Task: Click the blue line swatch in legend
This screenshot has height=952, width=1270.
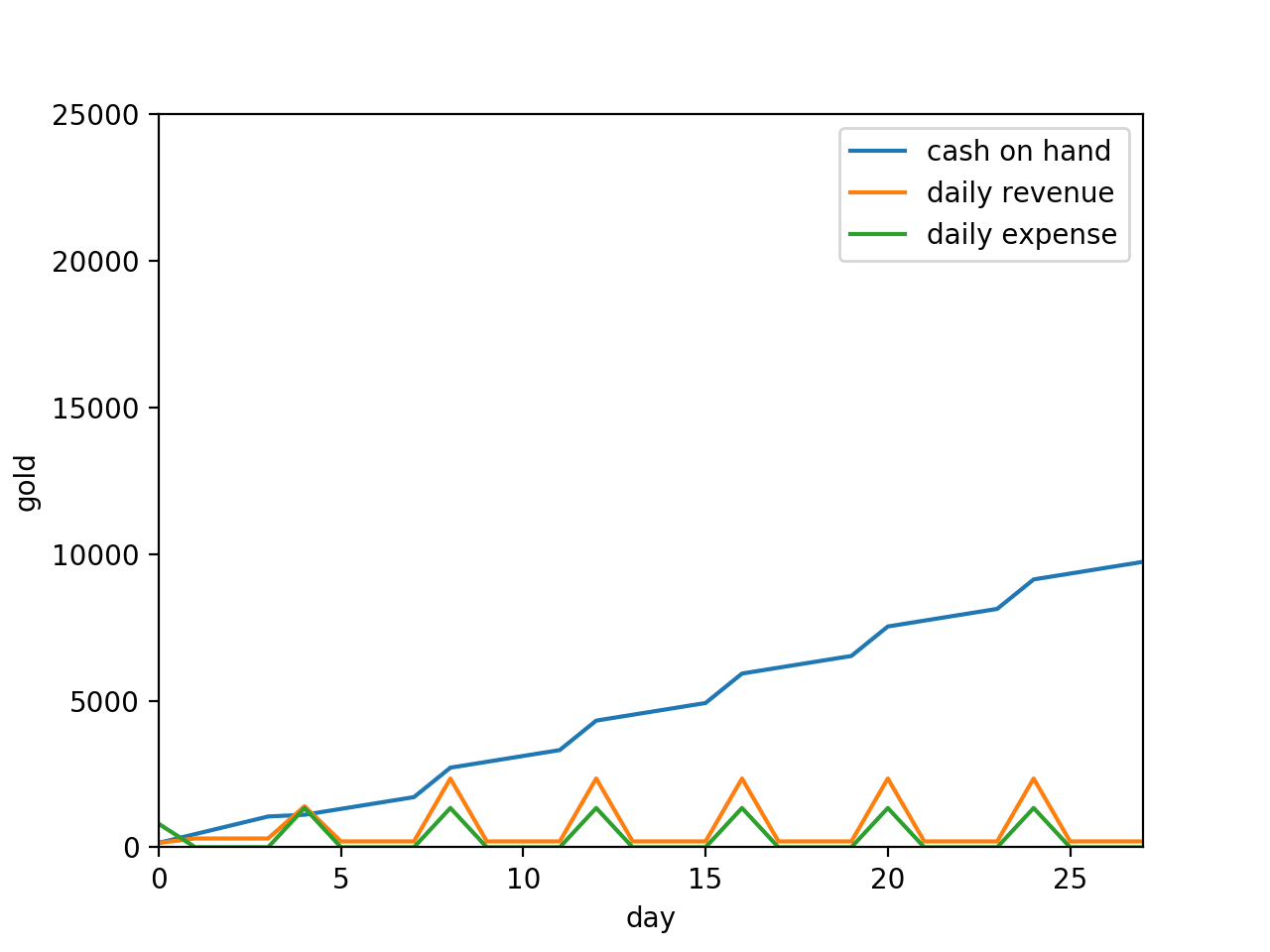Action: 877,152
